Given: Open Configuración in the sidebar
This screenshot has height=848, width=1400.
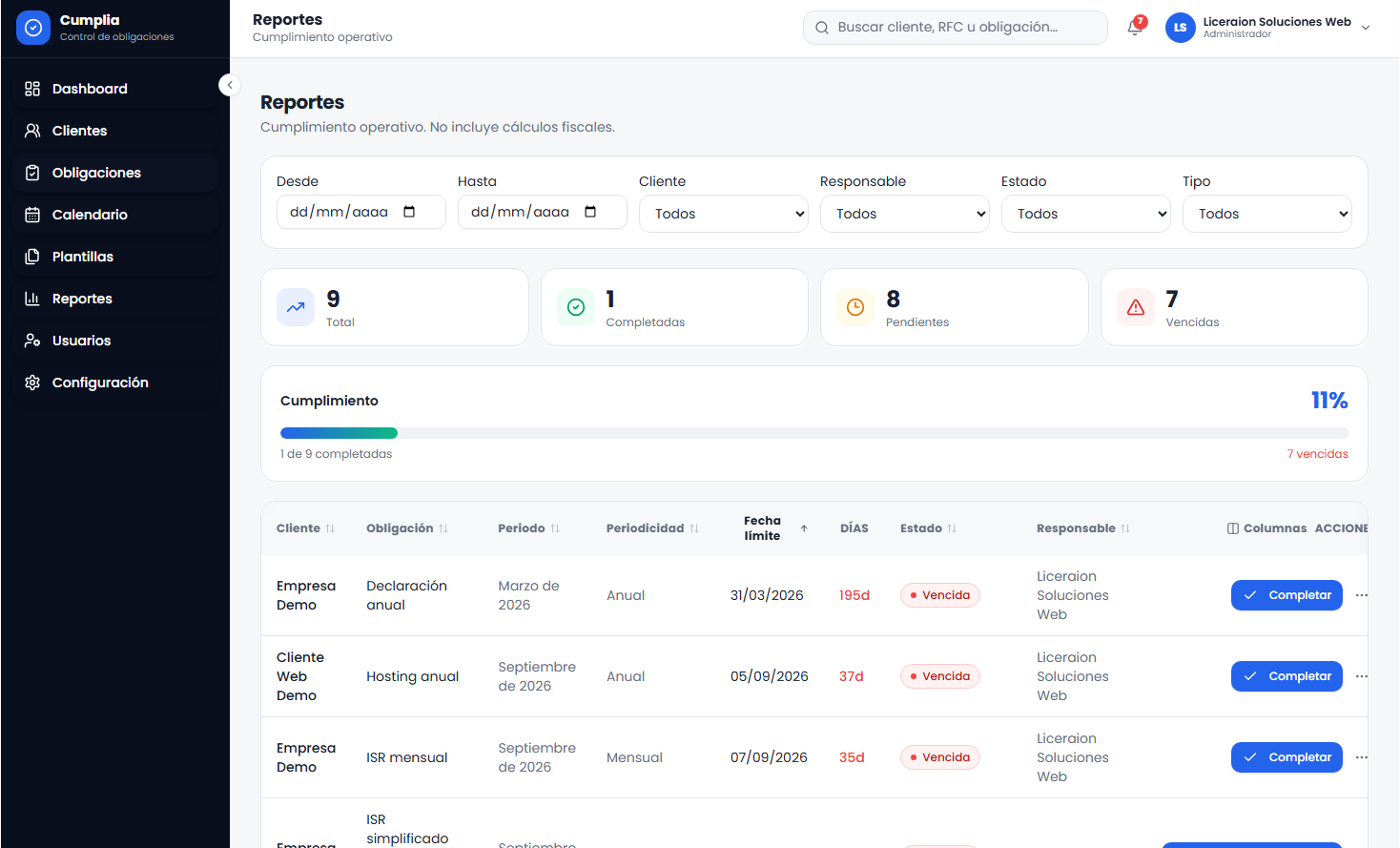Looking at the screenshot, I should click(115, 383).
